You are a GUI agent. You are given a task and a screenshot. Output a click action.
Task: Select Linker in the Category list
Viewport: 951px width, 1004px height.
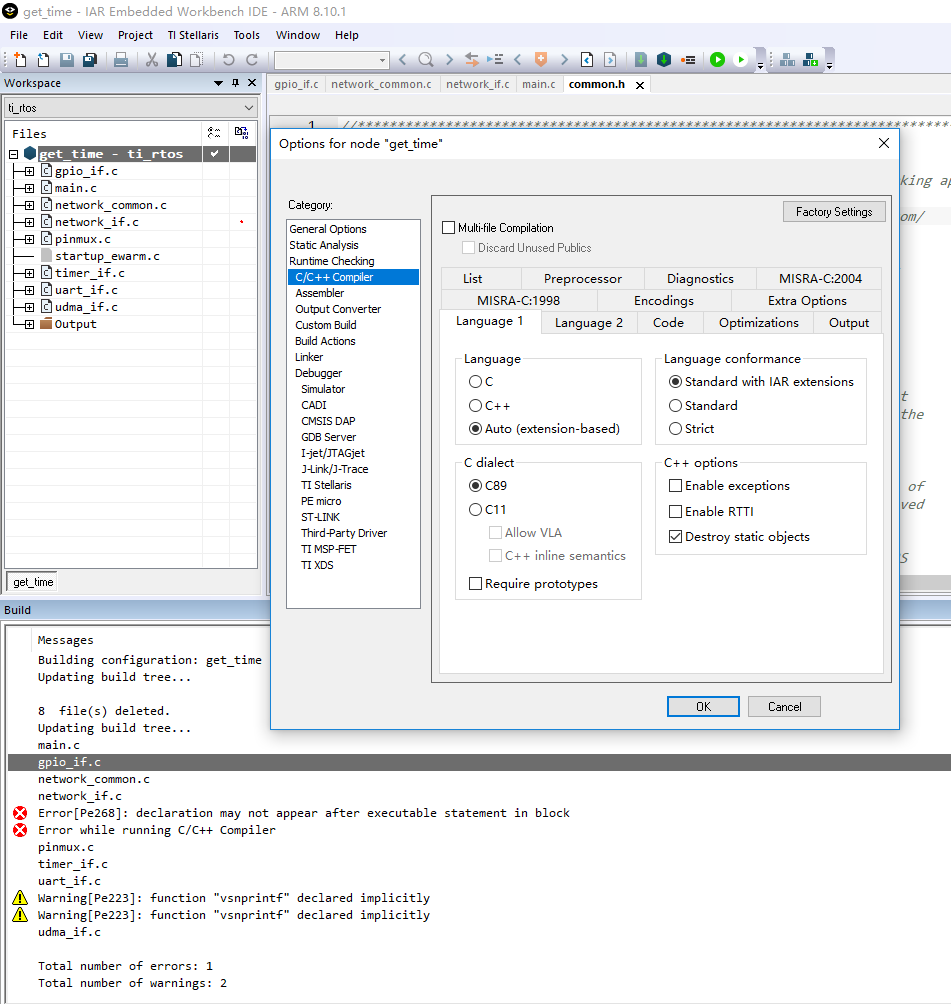coord(309,357)
